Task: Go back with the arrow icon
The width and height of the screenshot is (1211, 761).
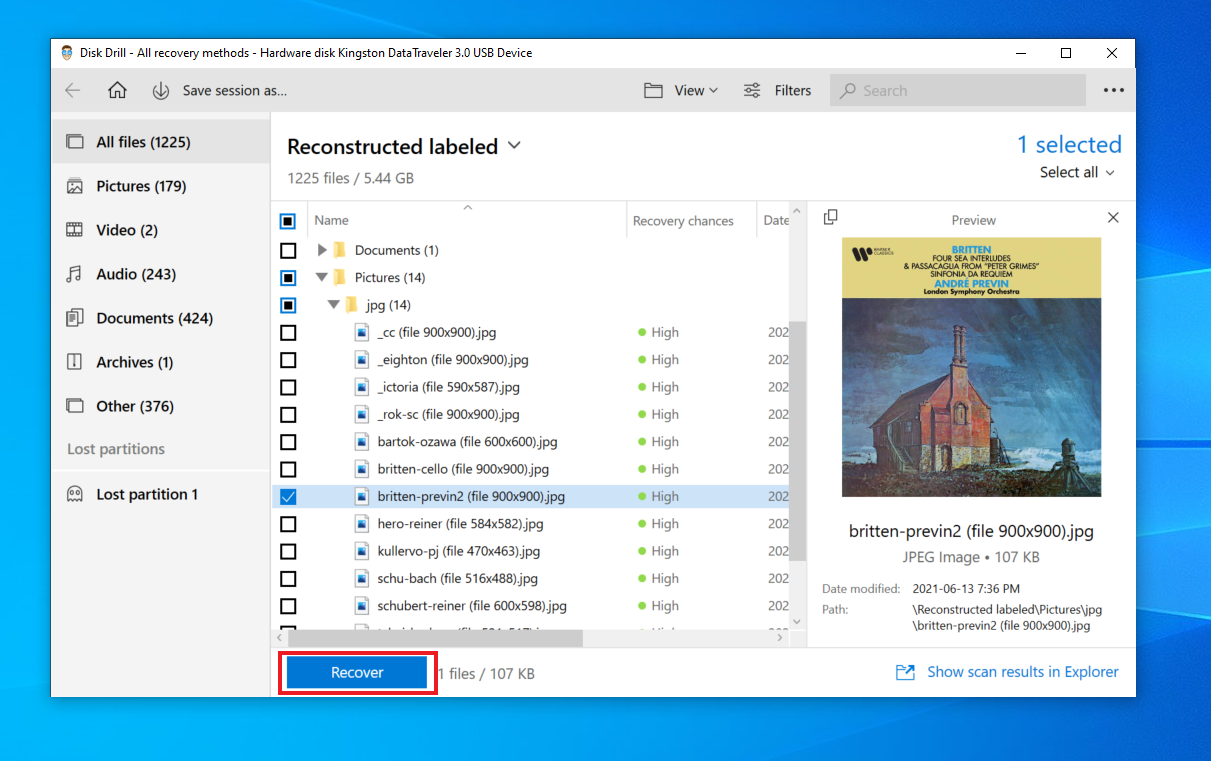Action: point(73,90)
